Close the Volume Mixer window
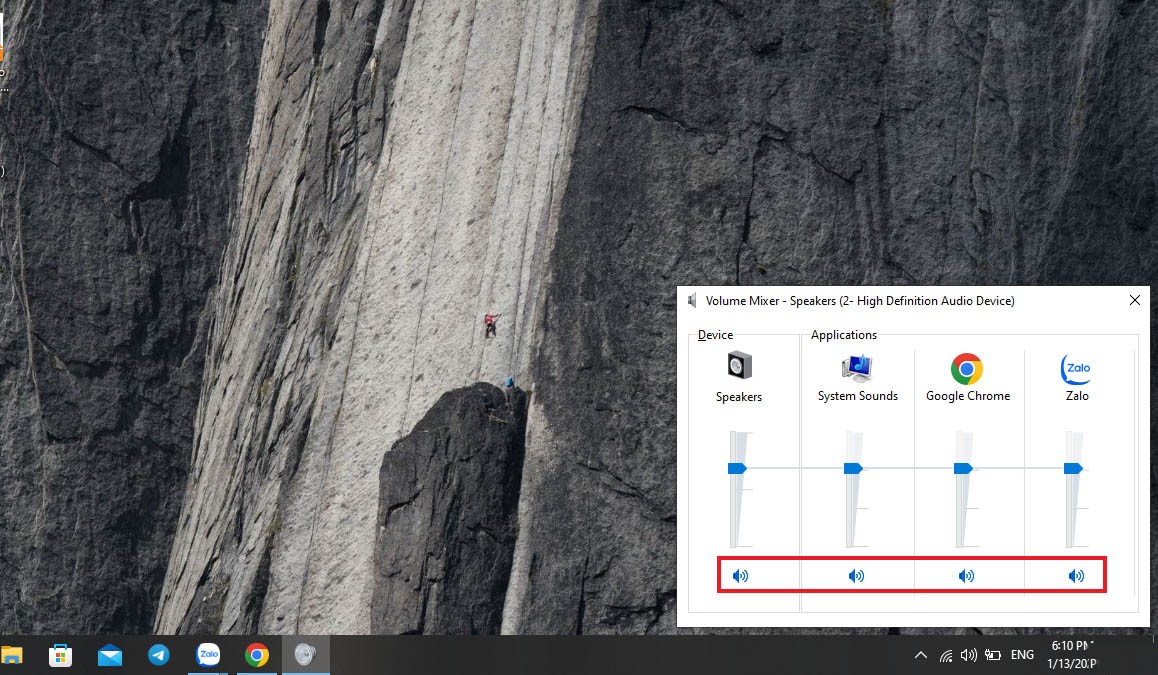The width and height of the screenshot is (1158, 675). pos(1135,300)
